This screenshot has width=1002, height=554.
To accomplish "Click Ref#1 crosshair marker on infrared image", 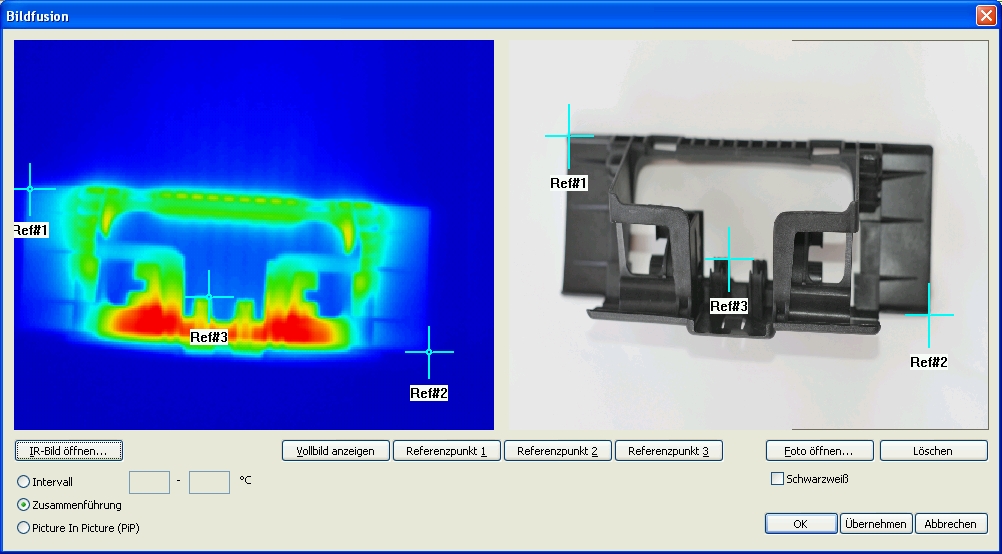I will point(29,188).
